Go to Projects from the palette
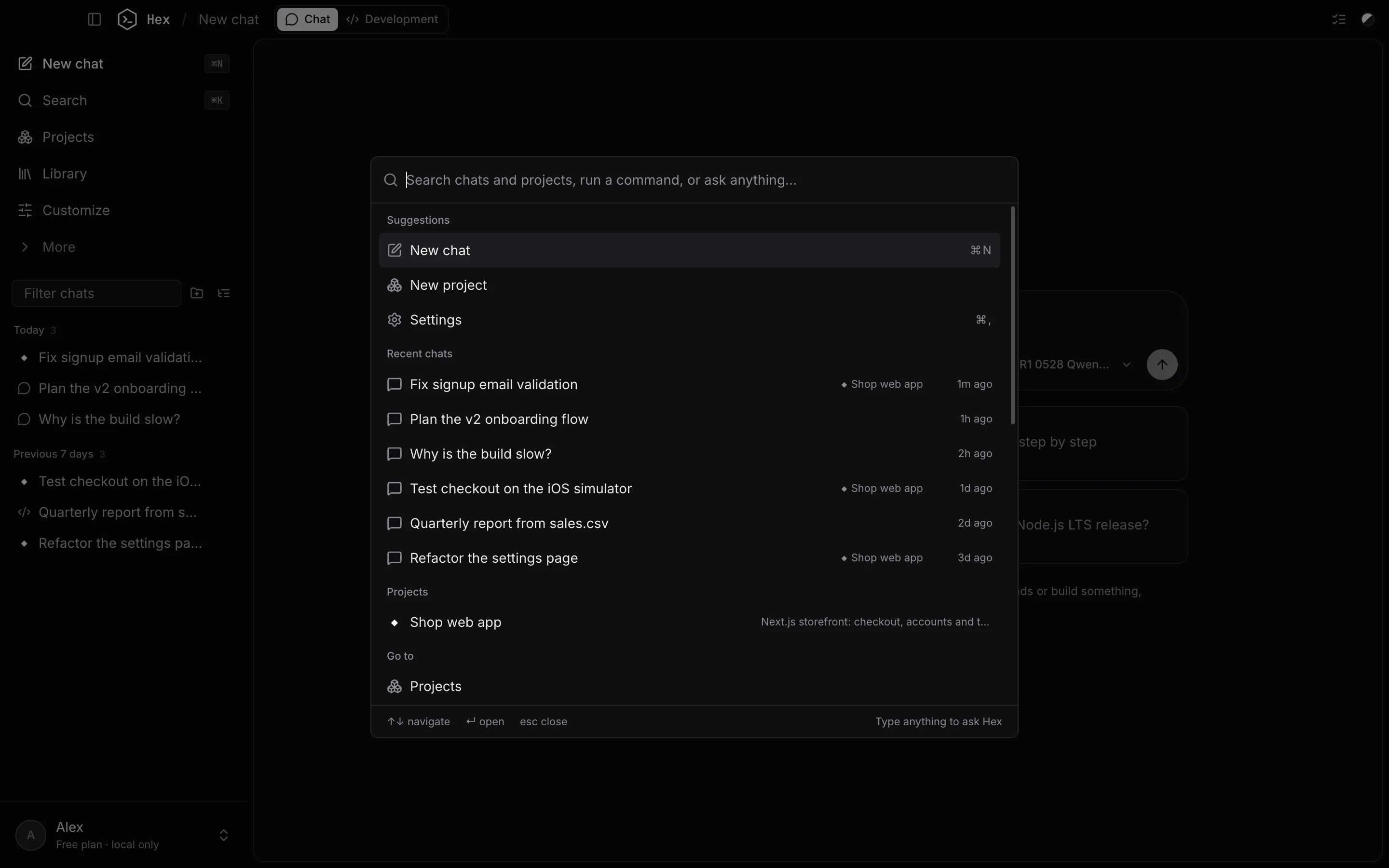Image resolution: width=1389 pixels, height=868 pixels. pyautogui.click(x=689, y=687)
